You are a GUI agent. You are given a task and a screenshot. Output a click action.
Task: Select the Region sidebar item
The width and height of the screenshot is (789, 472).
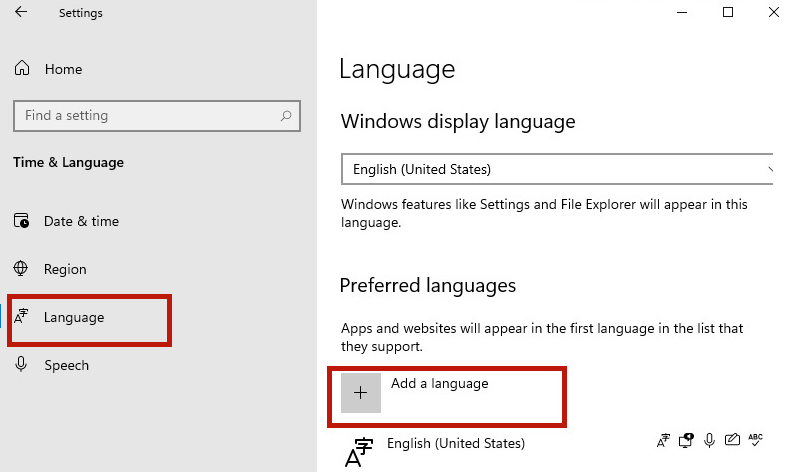pyautogui.click(x=65, y=269)
